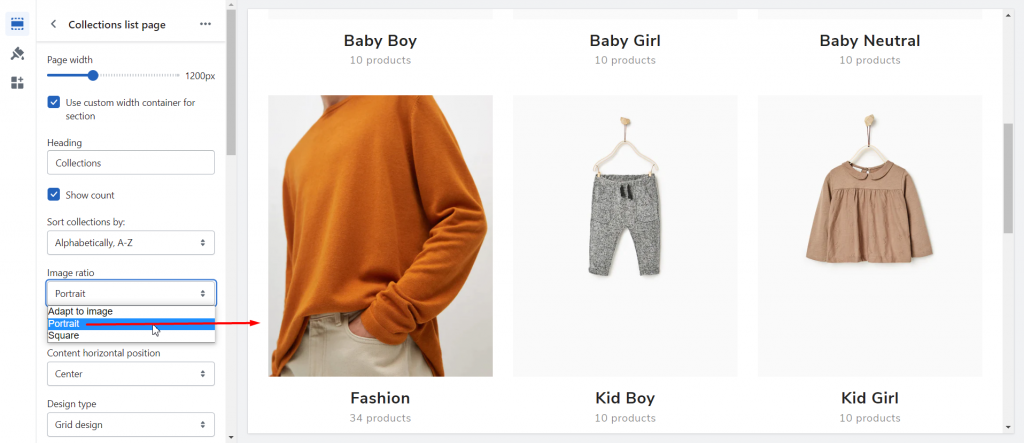Click into the Heading text field

tap(131, 163)
